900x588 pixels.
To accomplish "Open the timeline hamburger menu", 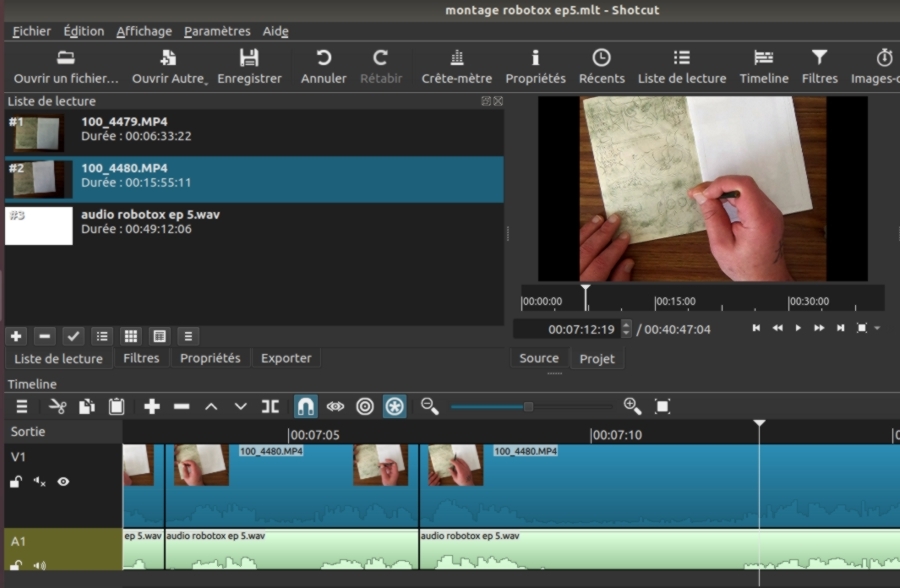I will point(21,406).
